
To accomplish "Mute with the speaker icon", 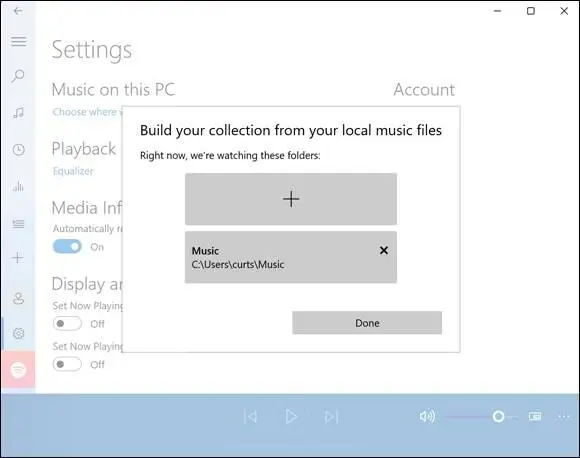I will click(427, 417).
